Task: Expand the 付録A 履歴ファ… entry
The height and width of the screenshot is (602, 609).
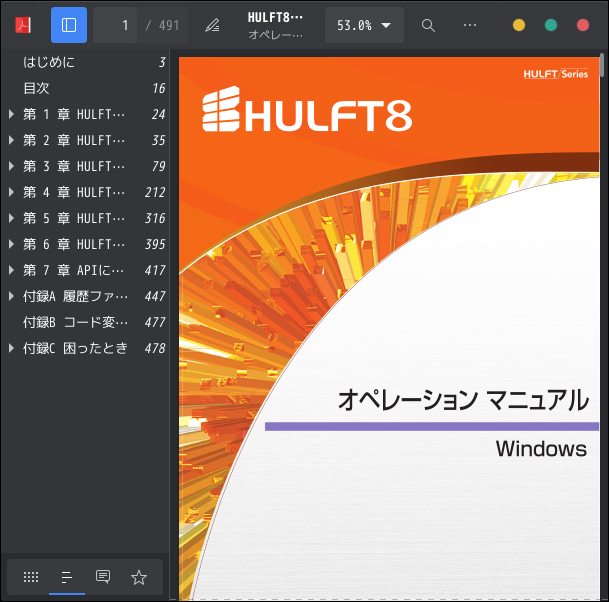Action: [11, 296]
